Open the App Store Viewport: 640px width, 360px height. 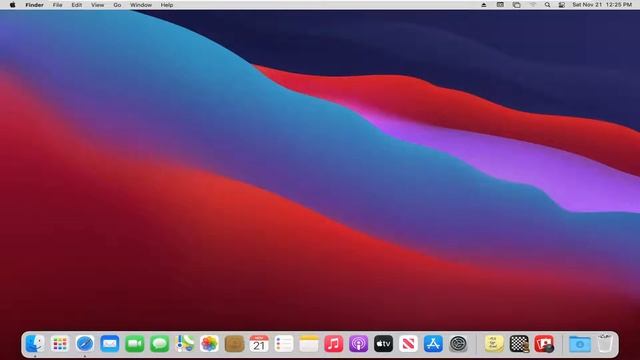pyautogui.click(x=433, y=344)
